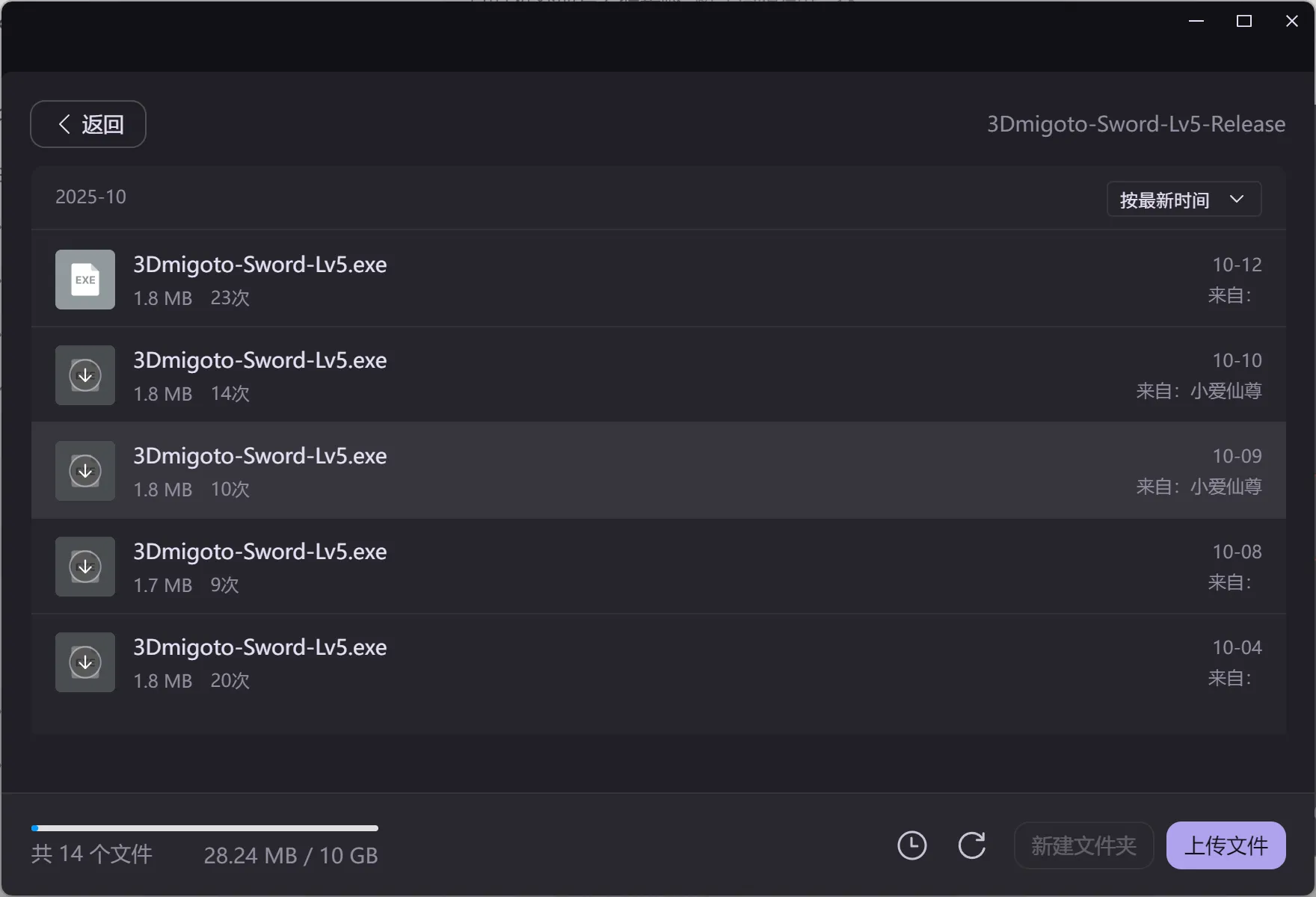Maximize the window
The image size is (1316, 897).
[x=1244, y=21]
